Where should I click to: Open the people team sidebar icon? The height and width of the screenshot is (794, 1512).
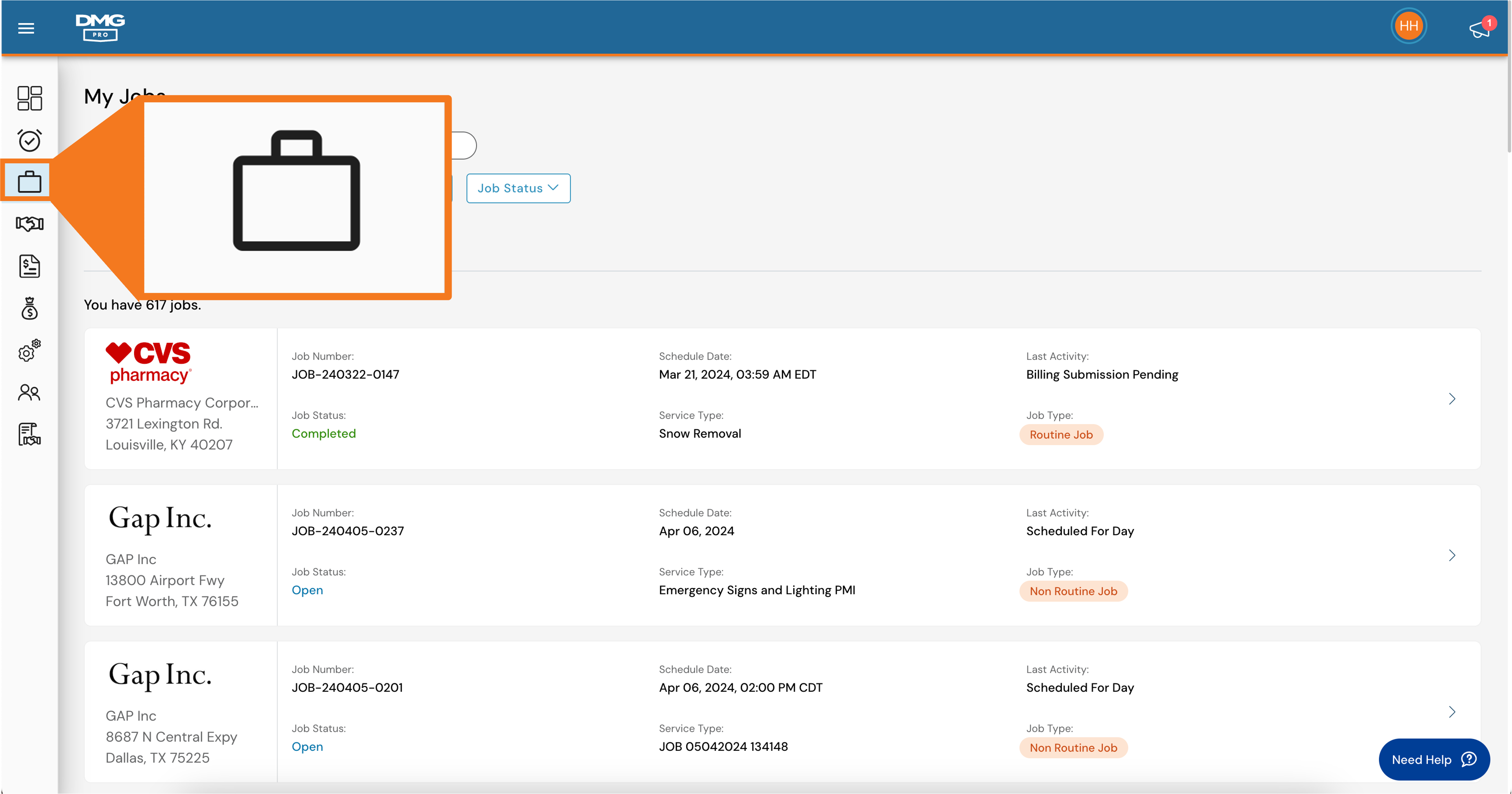29,392
